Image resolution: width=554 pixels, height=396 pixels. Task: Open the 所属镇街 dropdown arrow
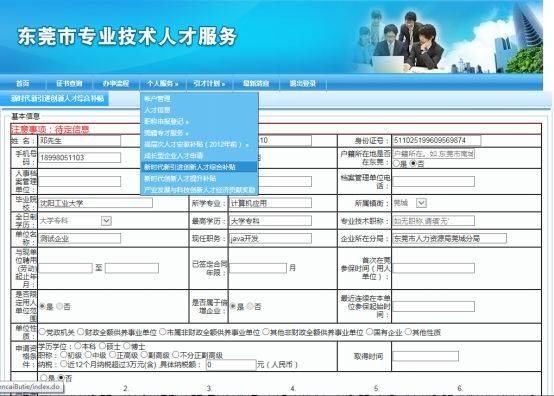tap(421, 203)
